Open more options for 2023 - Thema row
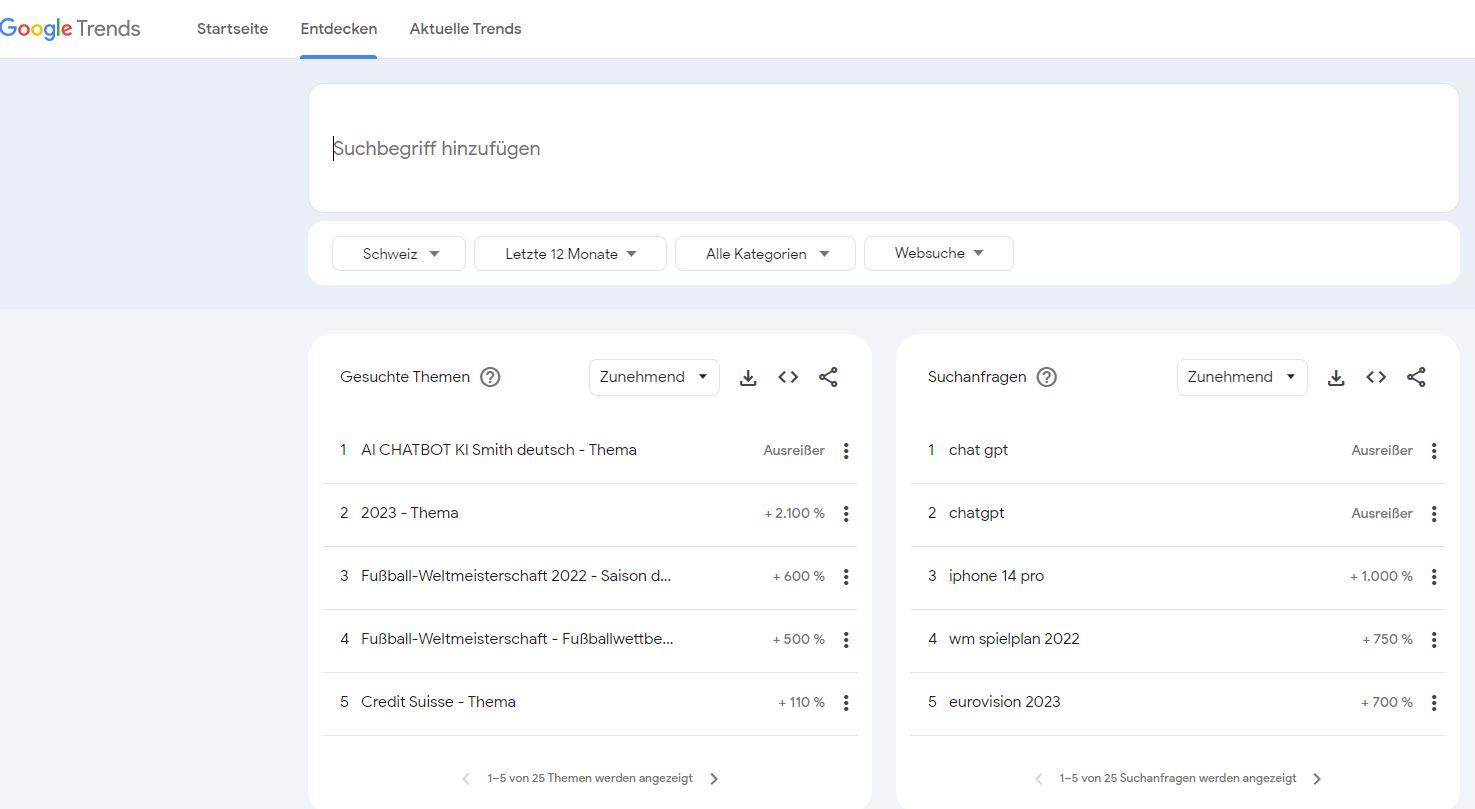This screenshot has height=809, width=1475. (x=846, y=514)
